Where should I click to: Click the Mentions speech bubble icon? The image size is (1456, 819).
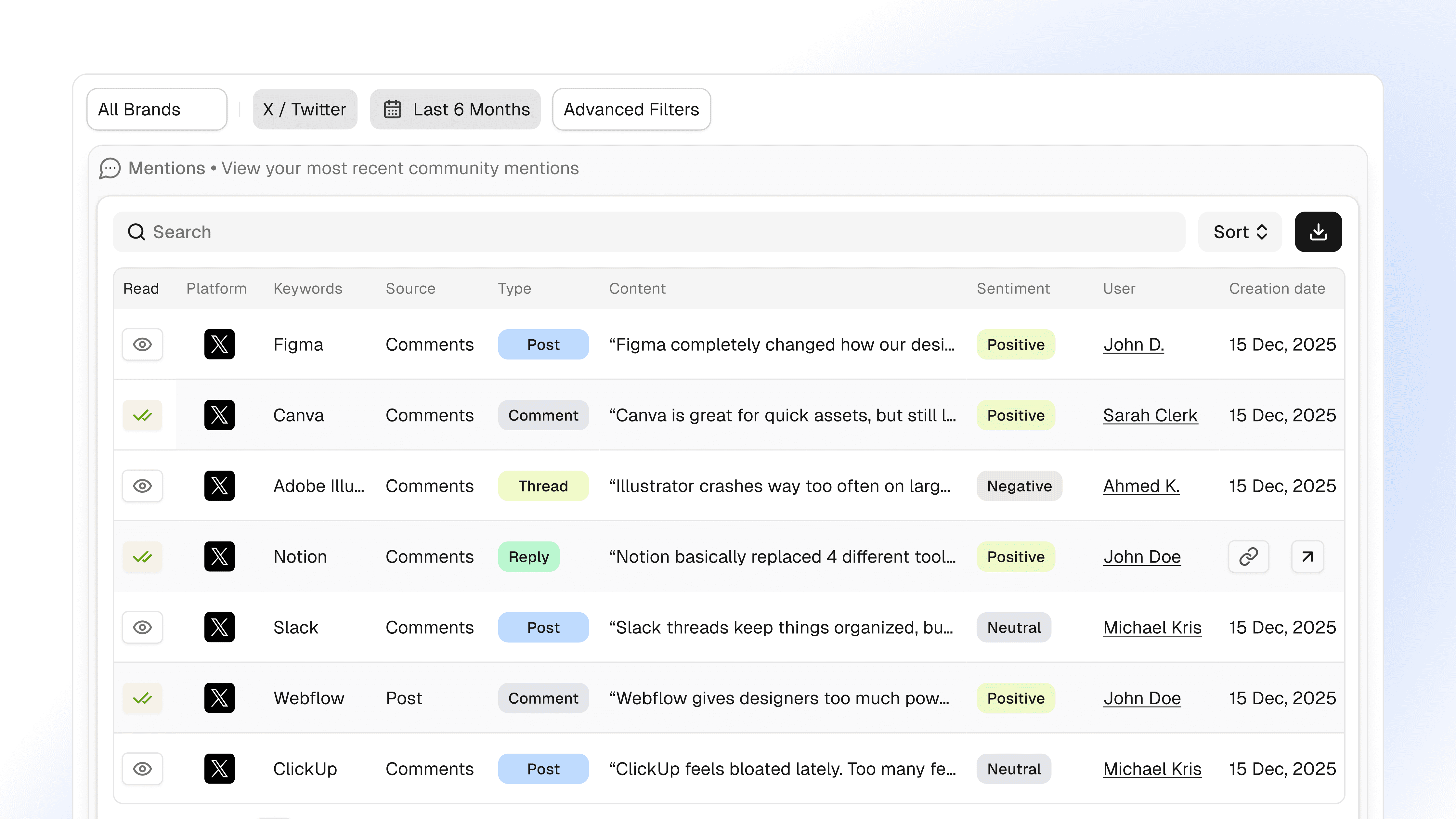pos(110,168)
